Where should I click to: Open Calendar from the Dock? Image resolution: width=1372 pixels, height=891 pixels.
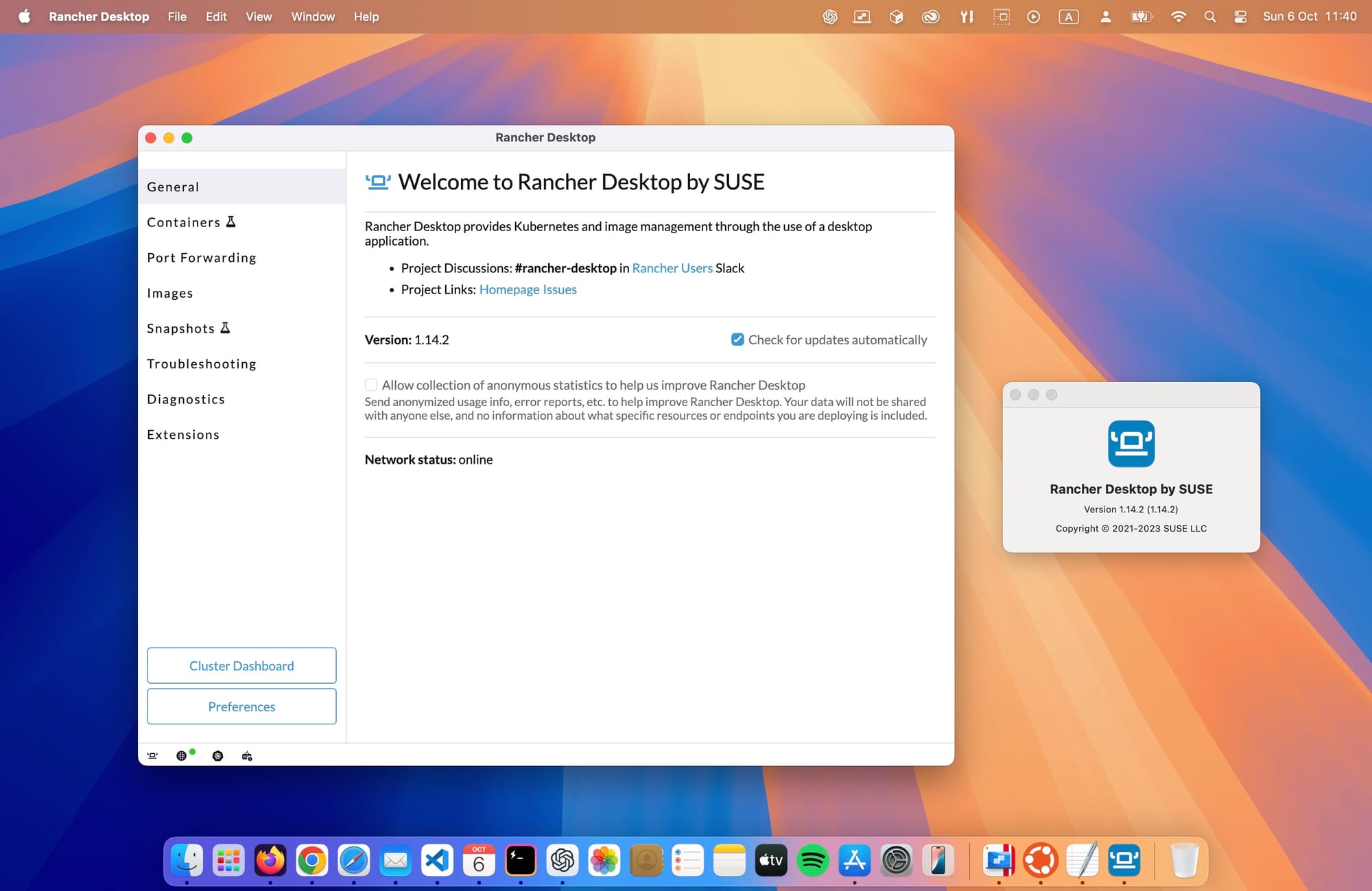pos(479,860)
